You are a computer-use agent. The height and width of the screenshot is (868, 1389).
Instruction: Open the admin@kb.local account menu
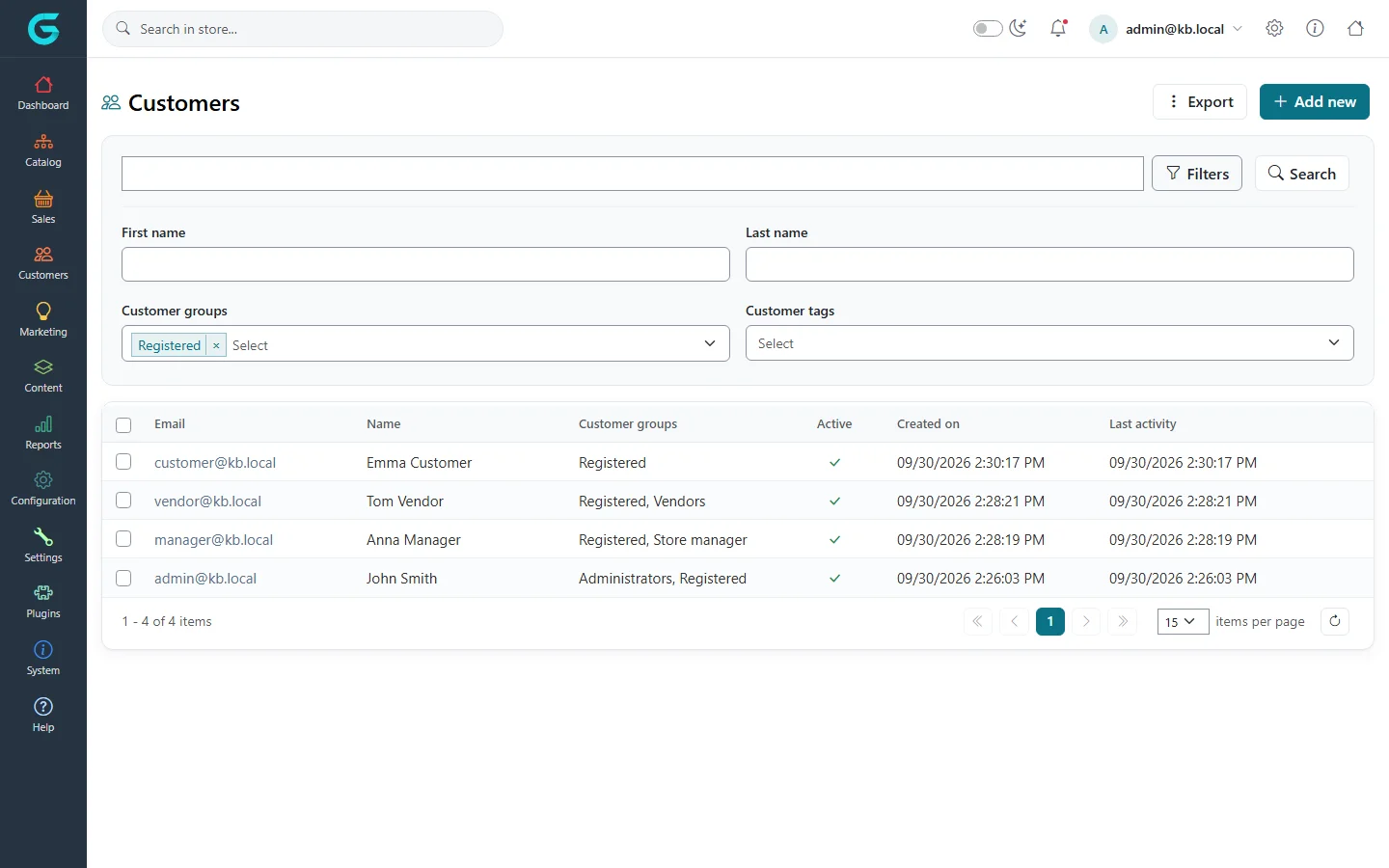(x=1167, y=29)
